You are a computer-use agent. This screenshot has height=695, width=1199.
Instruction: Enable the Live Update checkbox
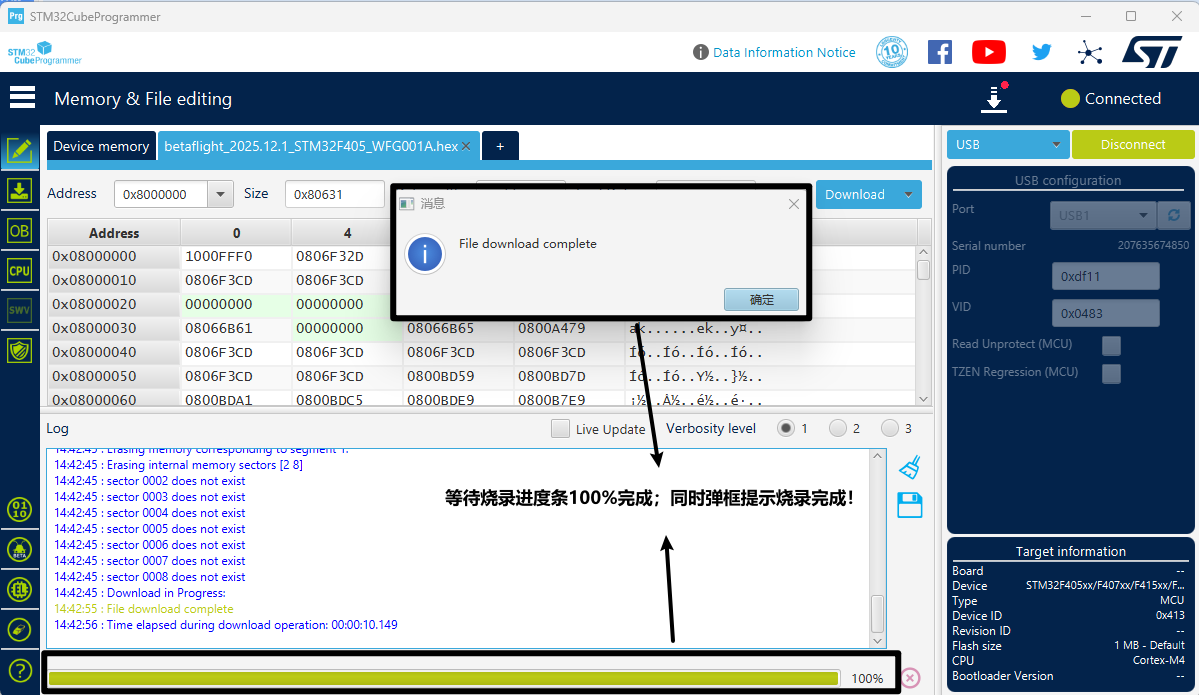[561, 429]
